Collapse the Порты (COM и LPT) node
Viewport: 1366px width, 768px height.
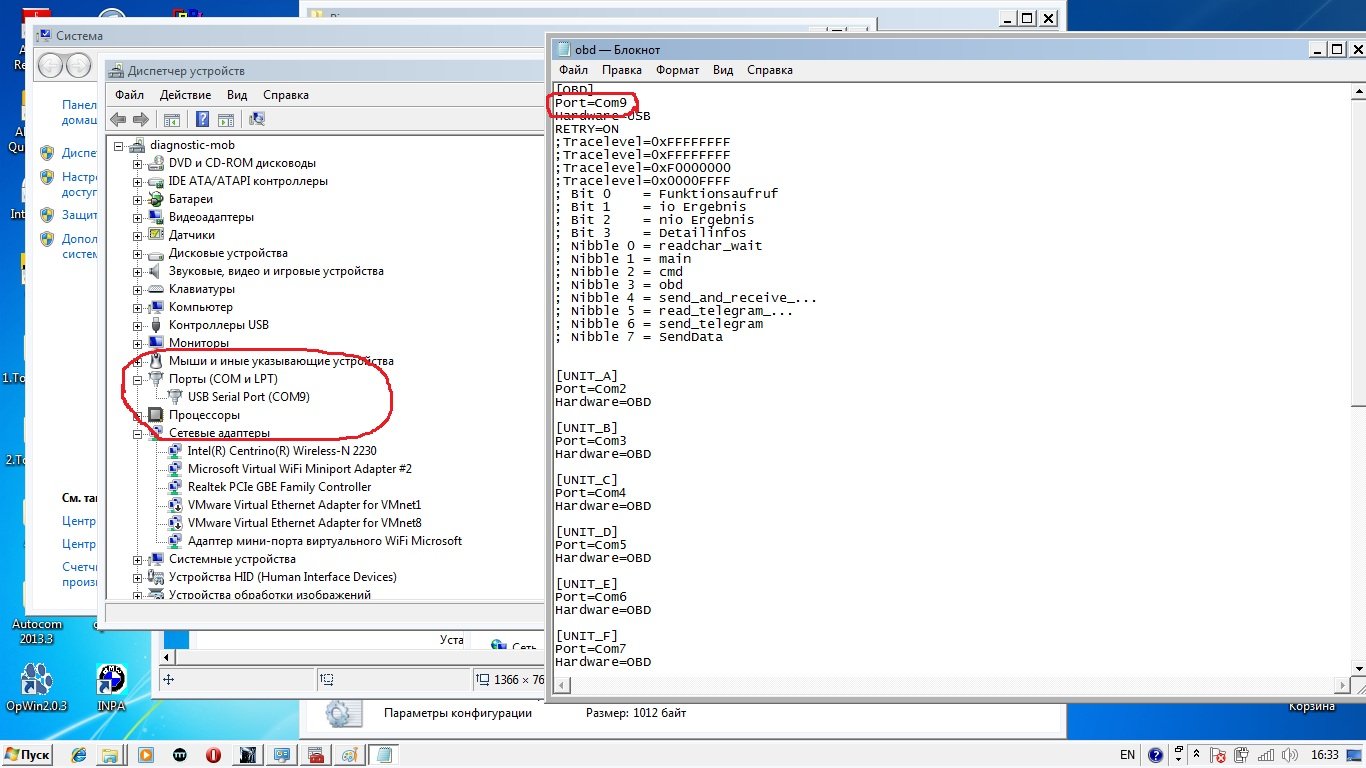pyautogui.click(x=138, y=380)
